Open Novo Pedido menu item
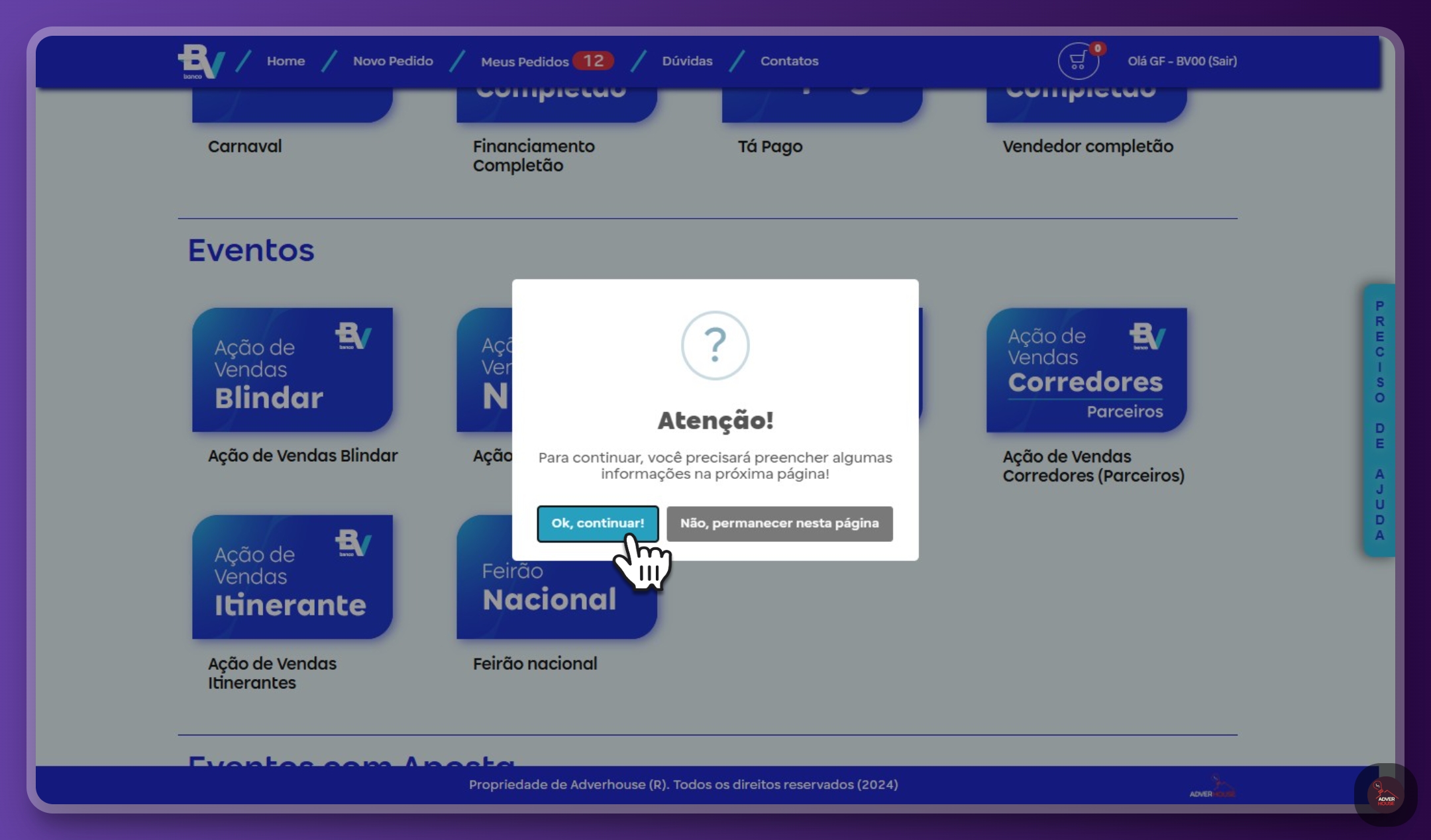The image size is (1431, 840). [393, 61]
